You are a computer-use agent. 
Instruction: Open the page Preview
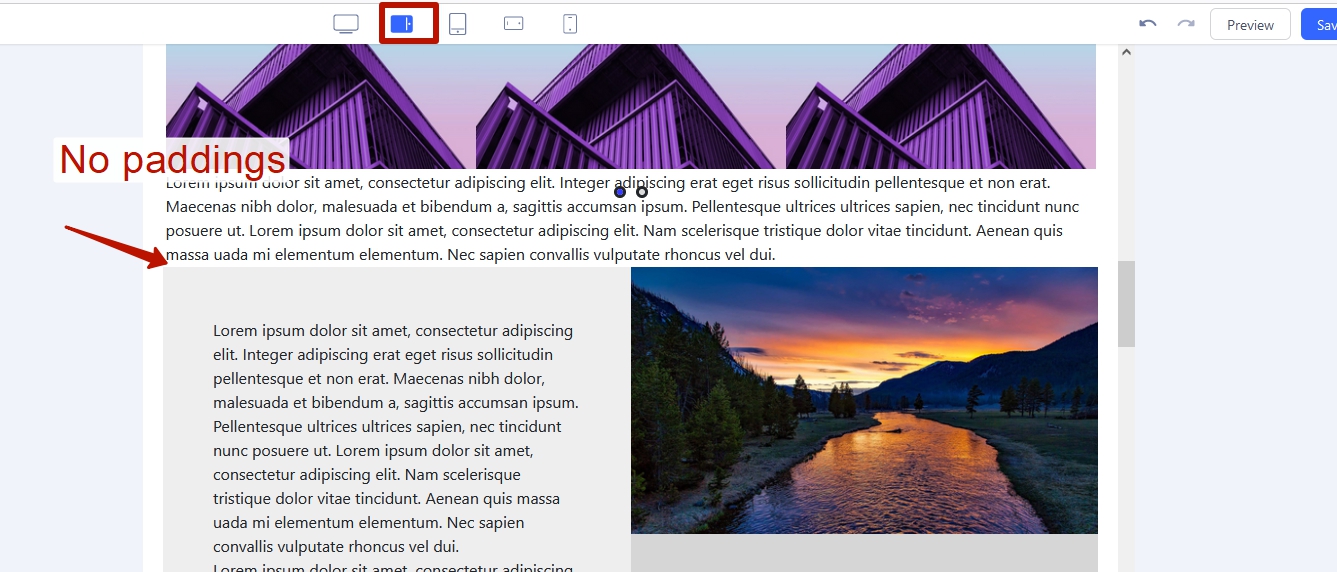1250,25
